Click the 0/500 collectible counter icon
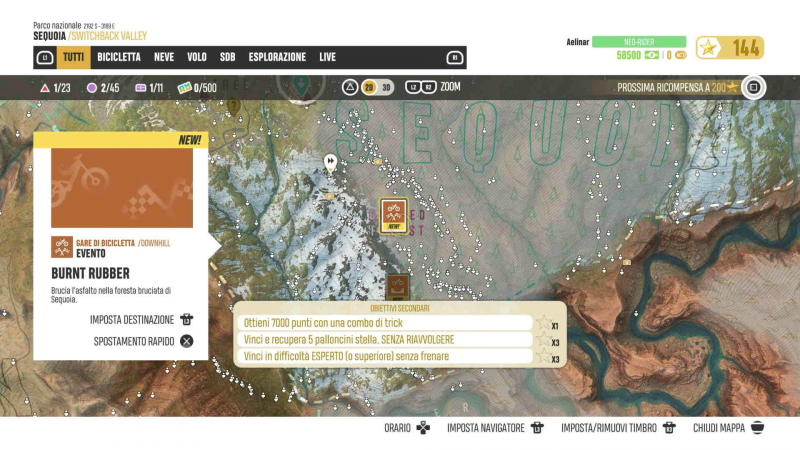This screenshot has width=800, height=450. click(x=184, y=88)
